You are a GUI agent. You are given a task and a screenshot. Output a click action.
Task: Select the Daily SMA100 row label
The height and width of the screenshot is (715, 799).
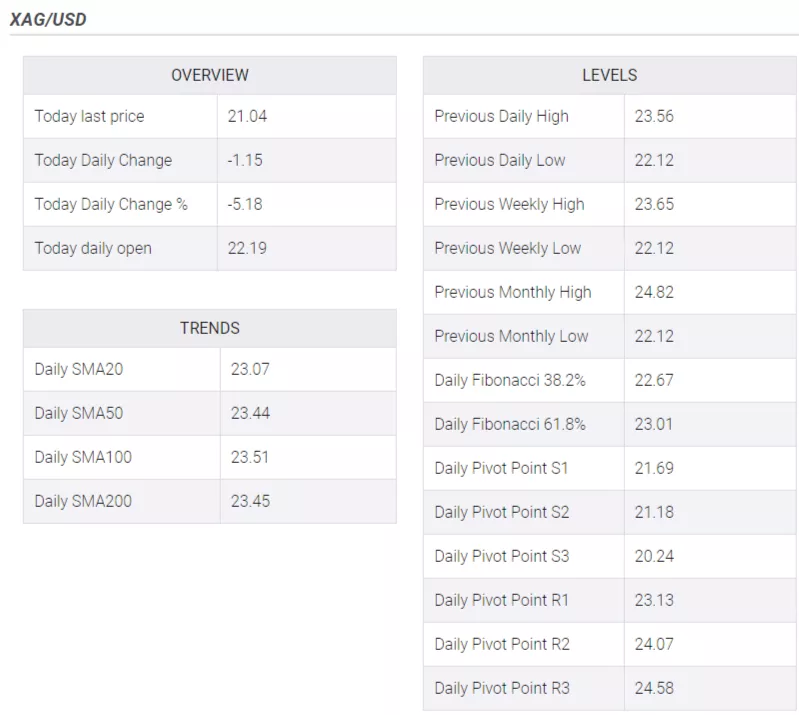[83, 457]
